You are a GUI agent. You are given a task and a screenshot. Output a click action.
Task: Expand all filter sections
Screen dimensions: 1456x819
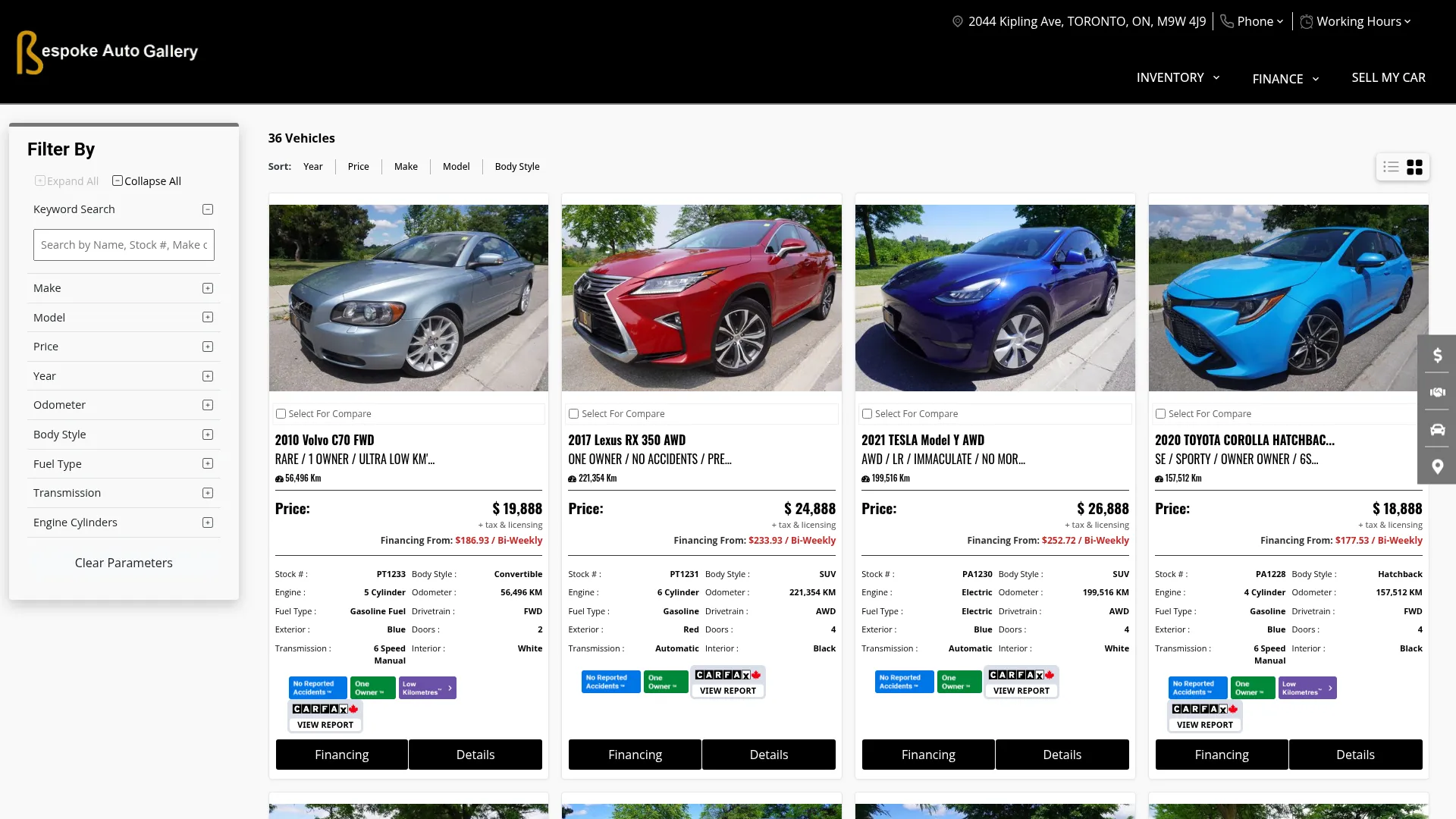point(67,181)
